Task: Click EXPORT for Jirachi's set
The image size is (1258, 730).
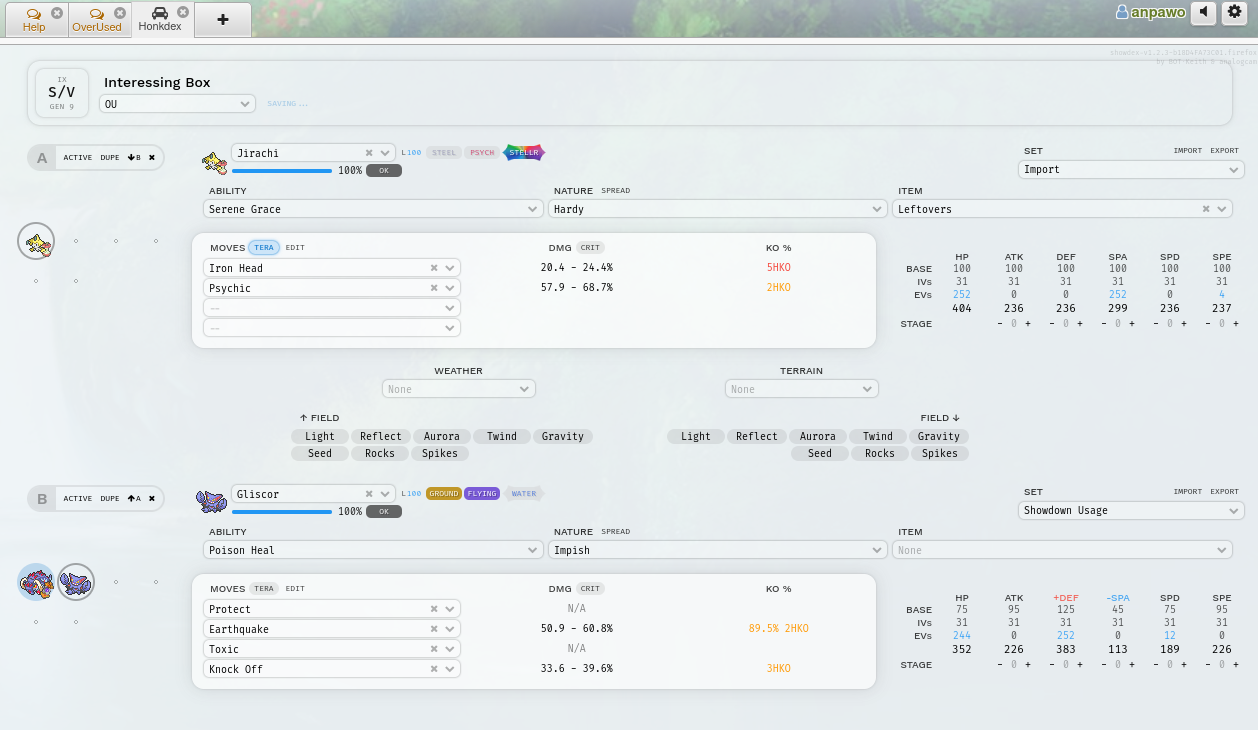Action: tap(1224, 151)
